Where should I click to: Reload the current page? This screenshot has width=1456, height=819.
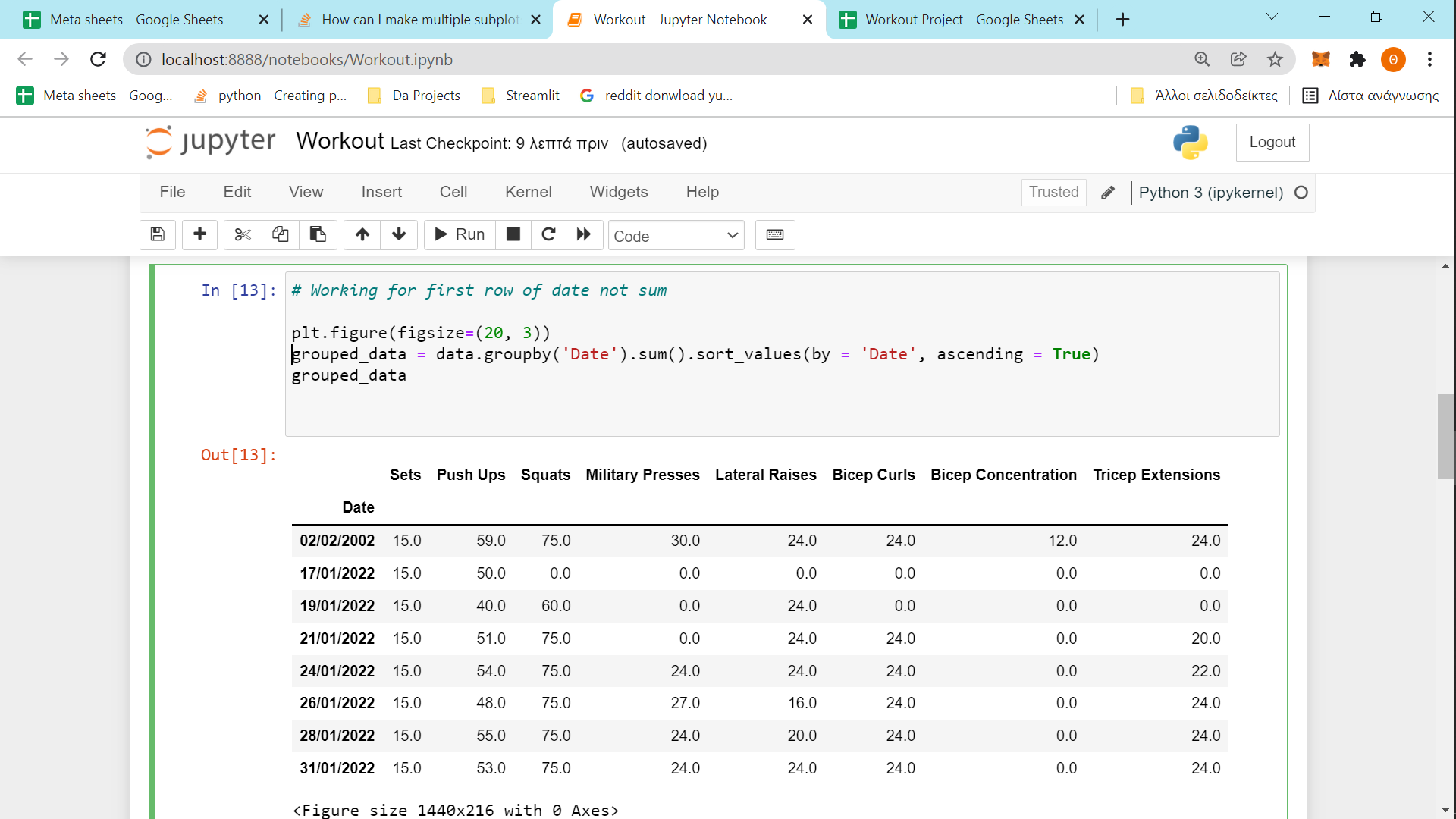(x=98, y=59)
